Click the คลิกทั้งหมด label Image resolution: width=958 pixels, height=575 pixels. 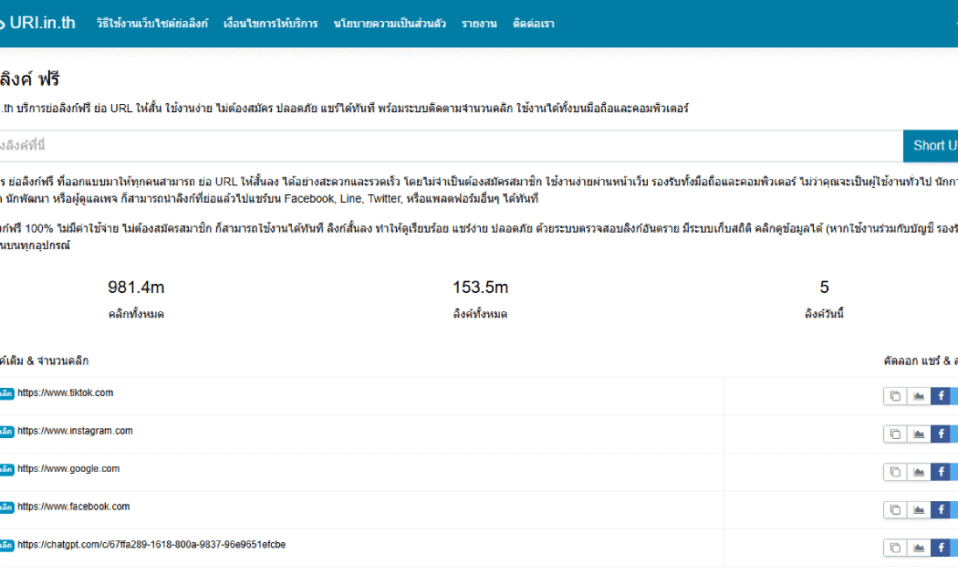coord(136,314)
